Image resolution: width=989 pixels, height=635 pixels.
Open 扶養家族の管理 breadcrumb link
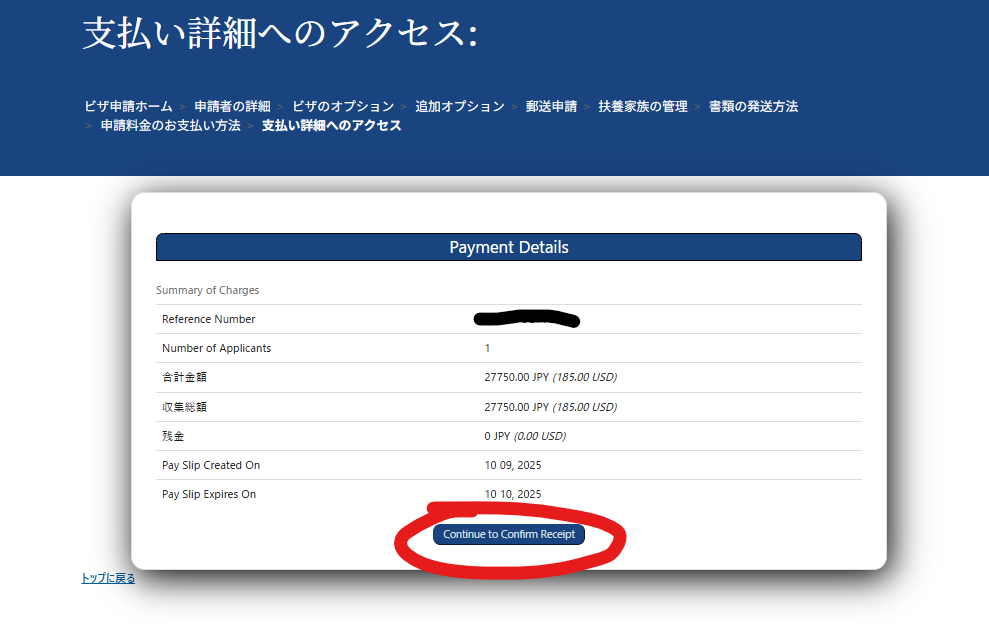pos(643,106)
